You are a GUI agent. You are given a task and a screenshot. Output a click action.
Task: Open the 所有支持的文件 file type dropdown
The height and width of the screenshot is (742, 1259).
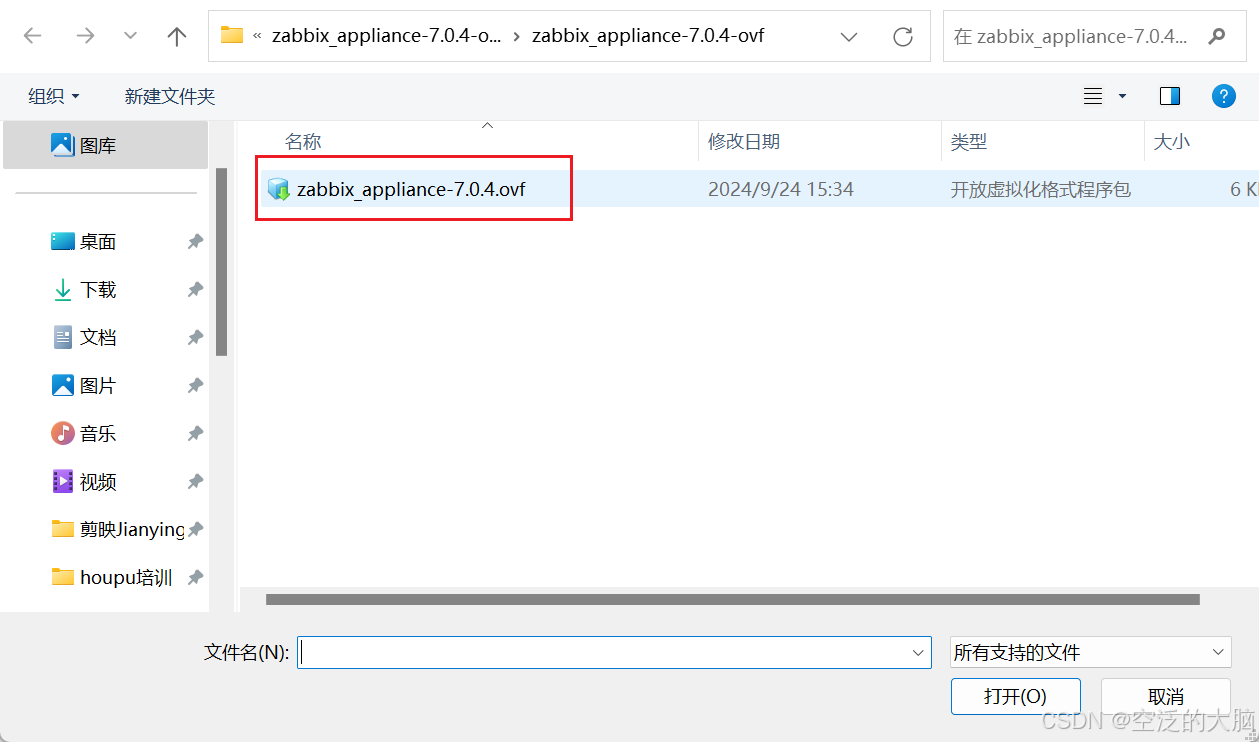click(x=1090, y=652)
